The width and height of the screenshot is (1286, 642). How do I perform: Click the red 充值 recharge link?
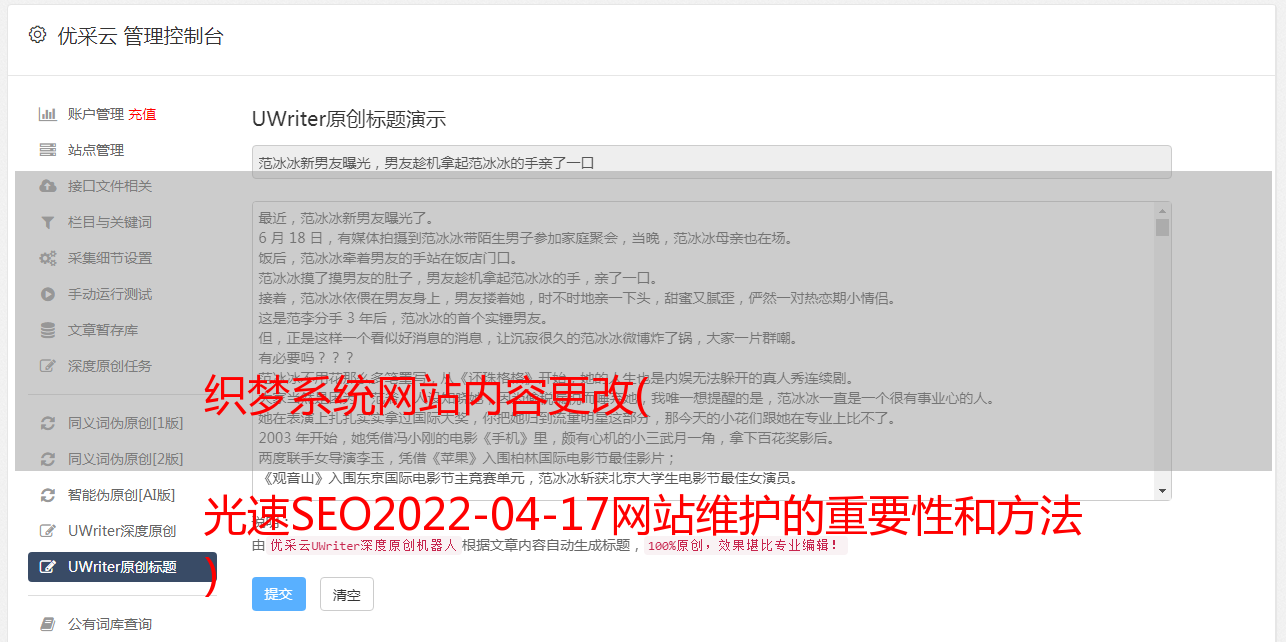coord(142,114)
